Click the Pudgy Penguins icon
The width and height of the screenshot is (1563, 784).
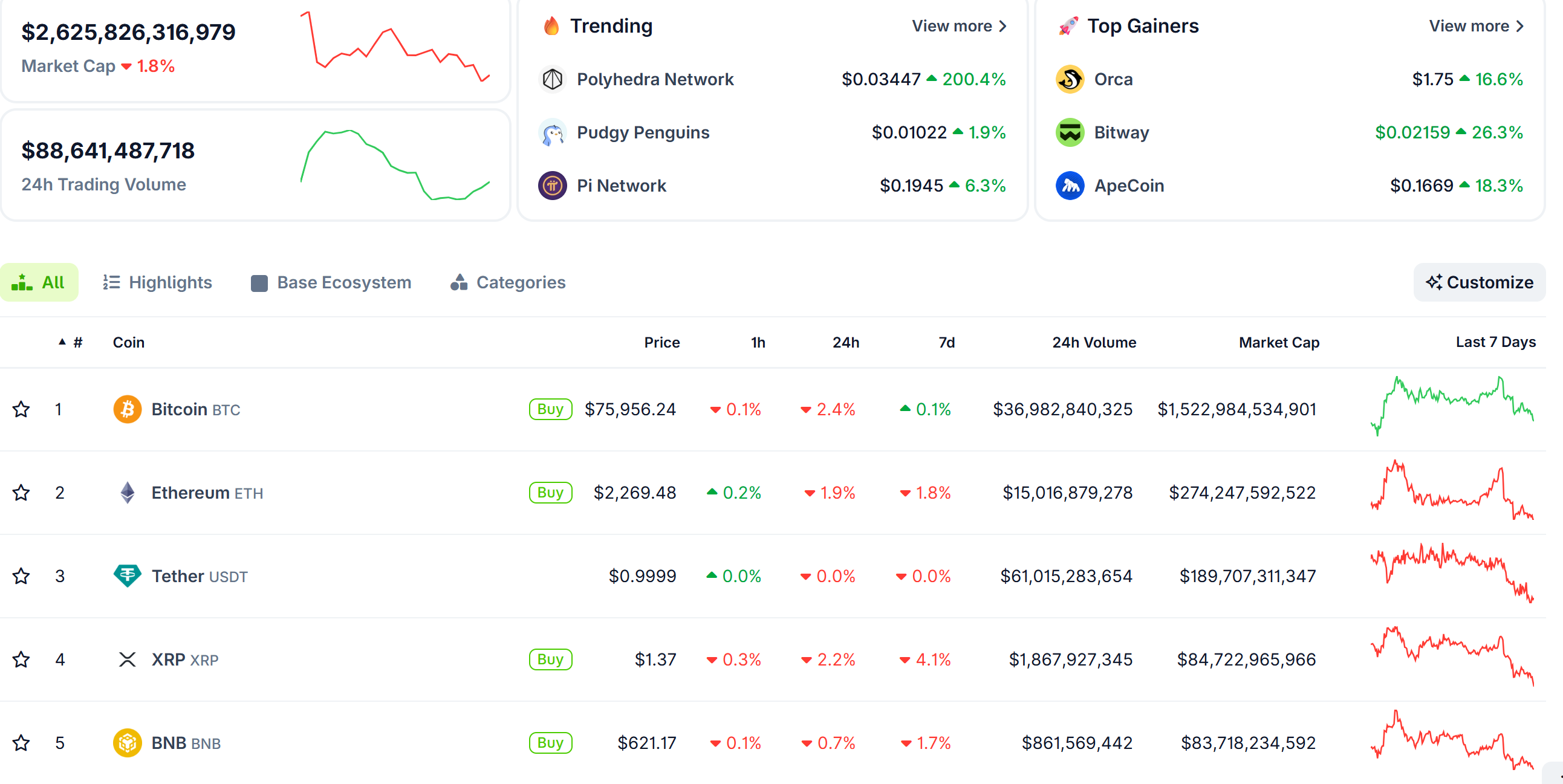click(552, 132)
